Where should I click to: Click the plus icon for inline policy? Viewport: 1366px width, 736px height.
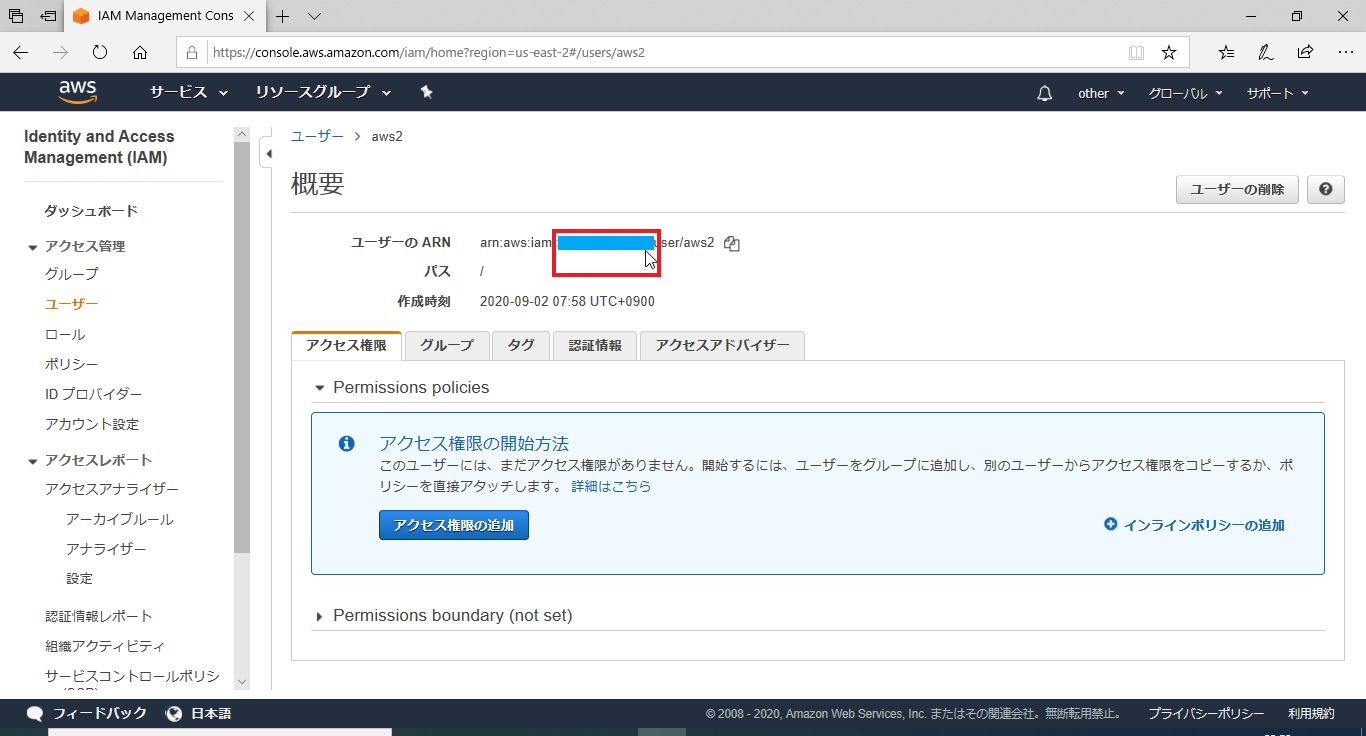[x=1110, y=524]
